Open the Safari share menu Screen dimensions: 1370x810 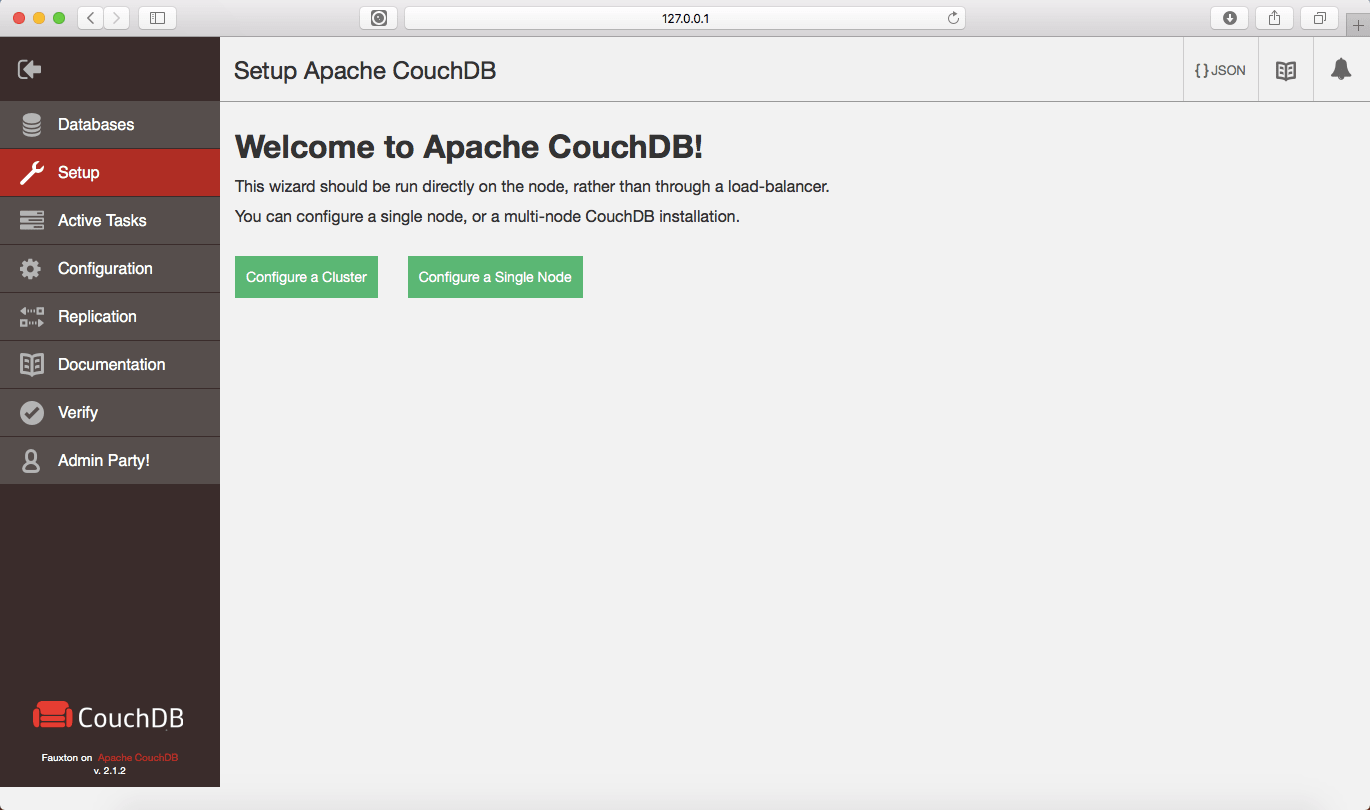coord(1275,18)
